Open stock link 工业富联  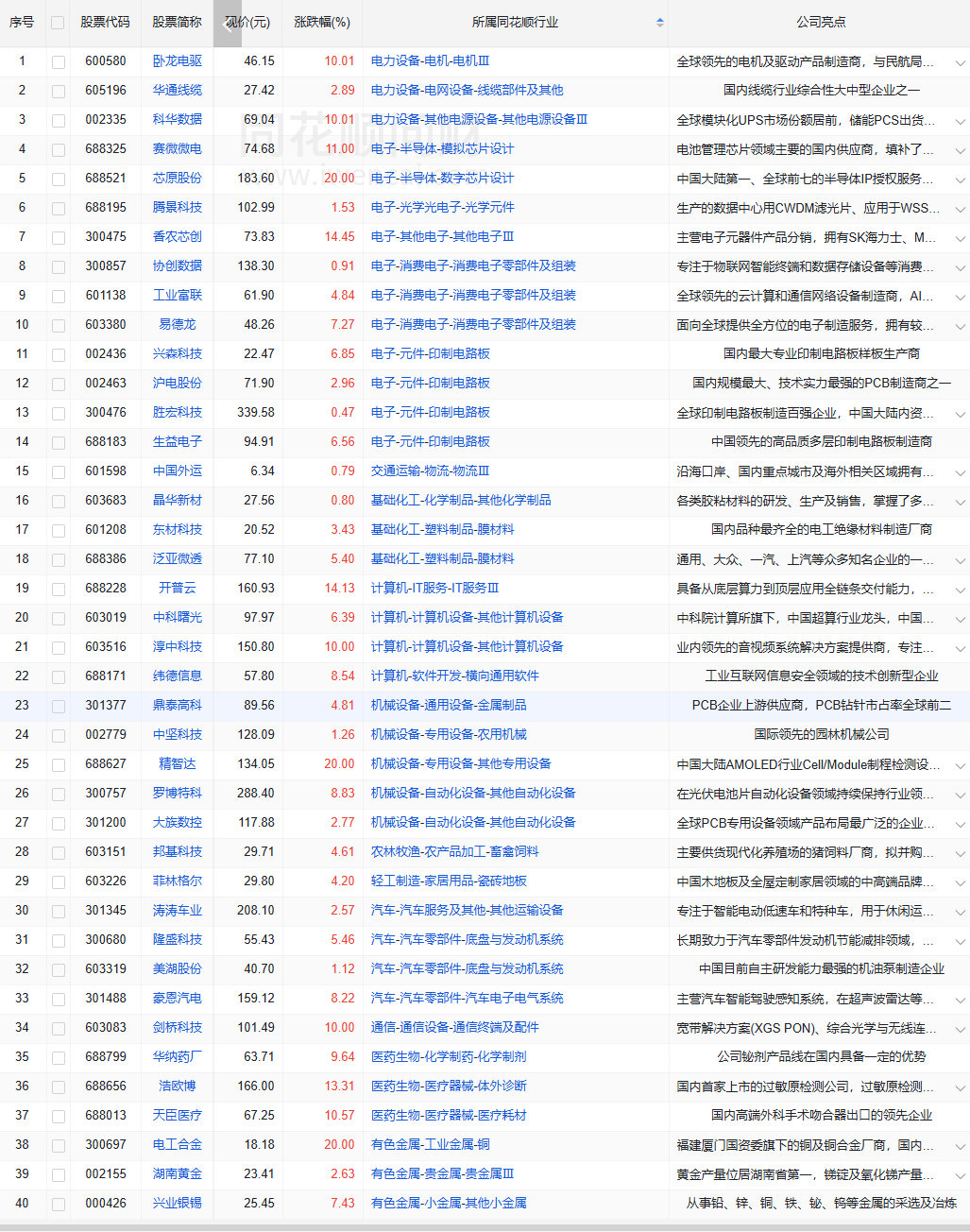click(178, 296)
